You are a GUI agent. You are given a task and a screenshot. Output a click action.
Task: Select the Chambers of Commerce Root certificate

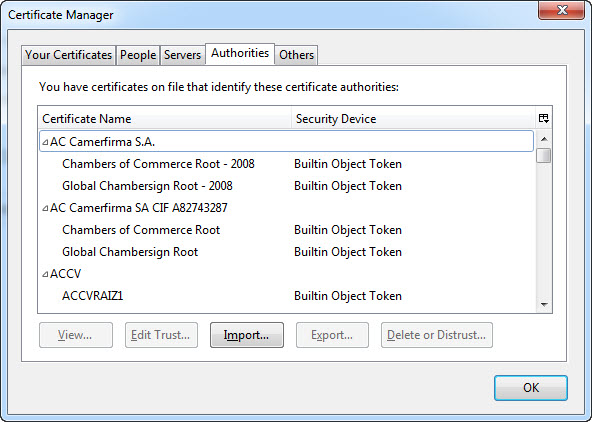coord(141,230)
